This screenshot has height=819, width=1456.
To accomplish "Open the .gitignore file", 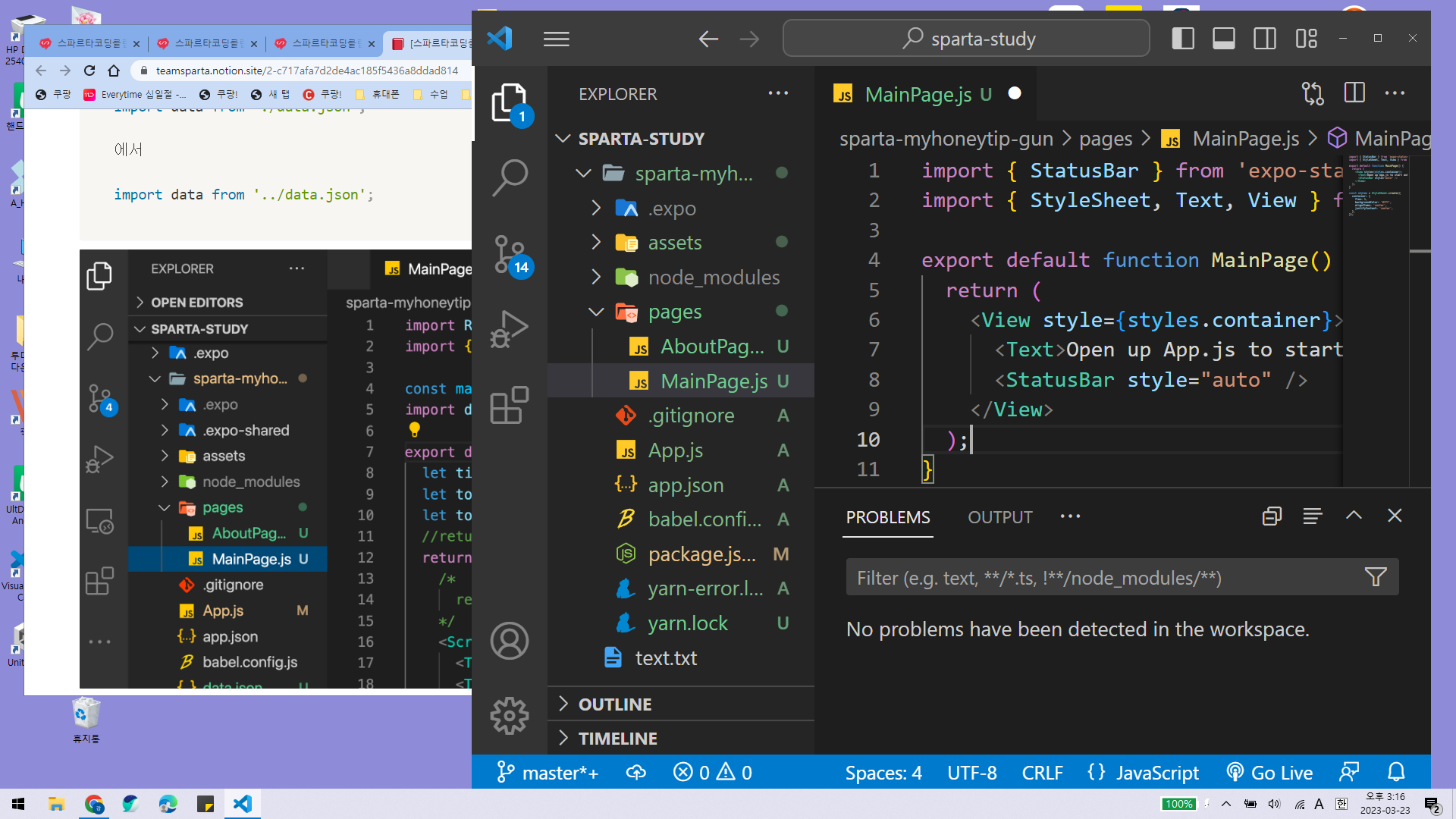I will pos(680,416).
